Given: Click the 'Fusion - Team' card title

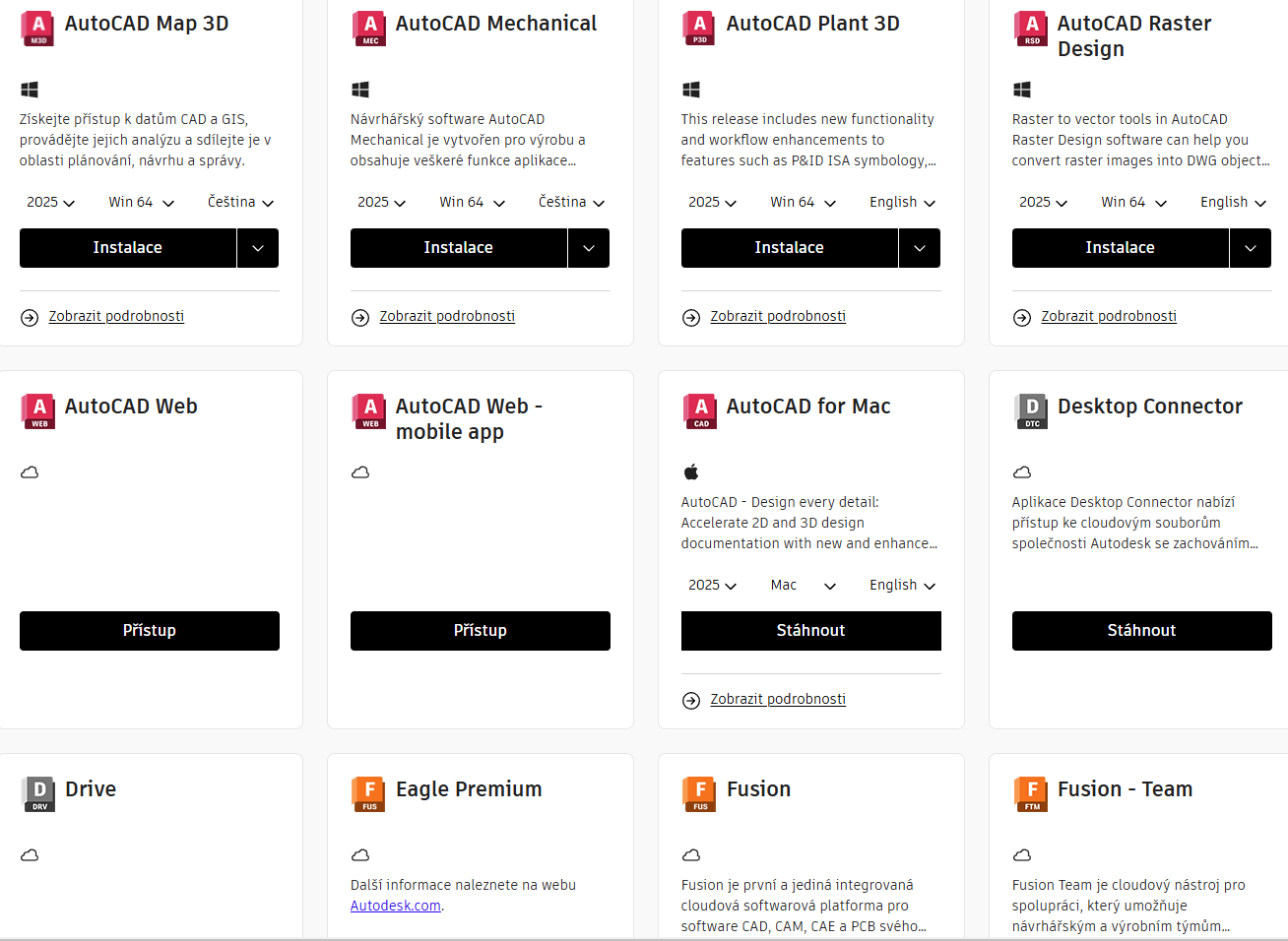Looking at the screenshot, I should (x=1126, y=789).
